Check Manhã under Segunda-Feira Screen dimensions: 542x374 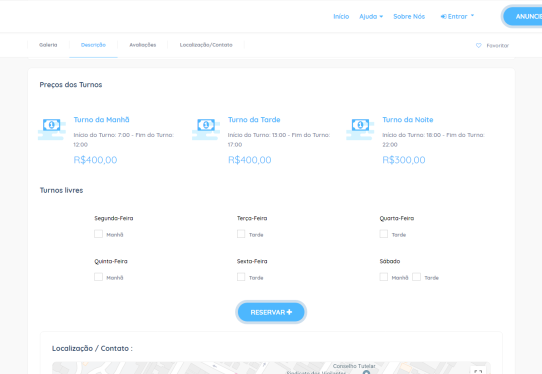pyautogui.click(x=99, y=234)
